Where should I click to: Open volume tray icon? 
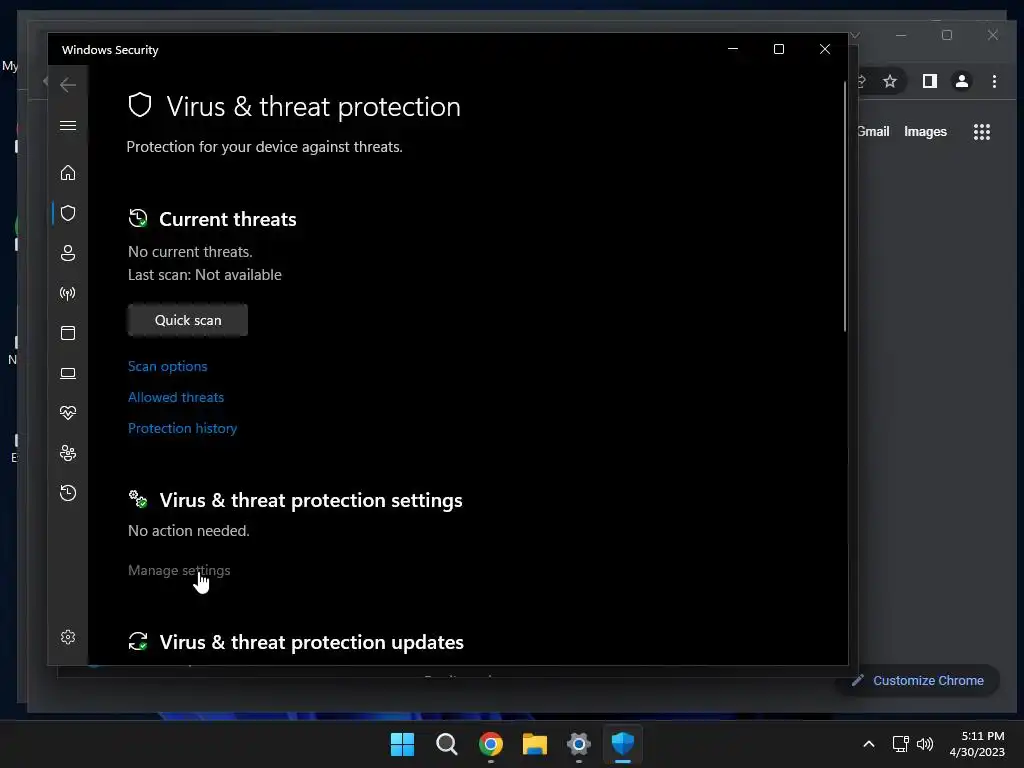click(x=925, y=744)
